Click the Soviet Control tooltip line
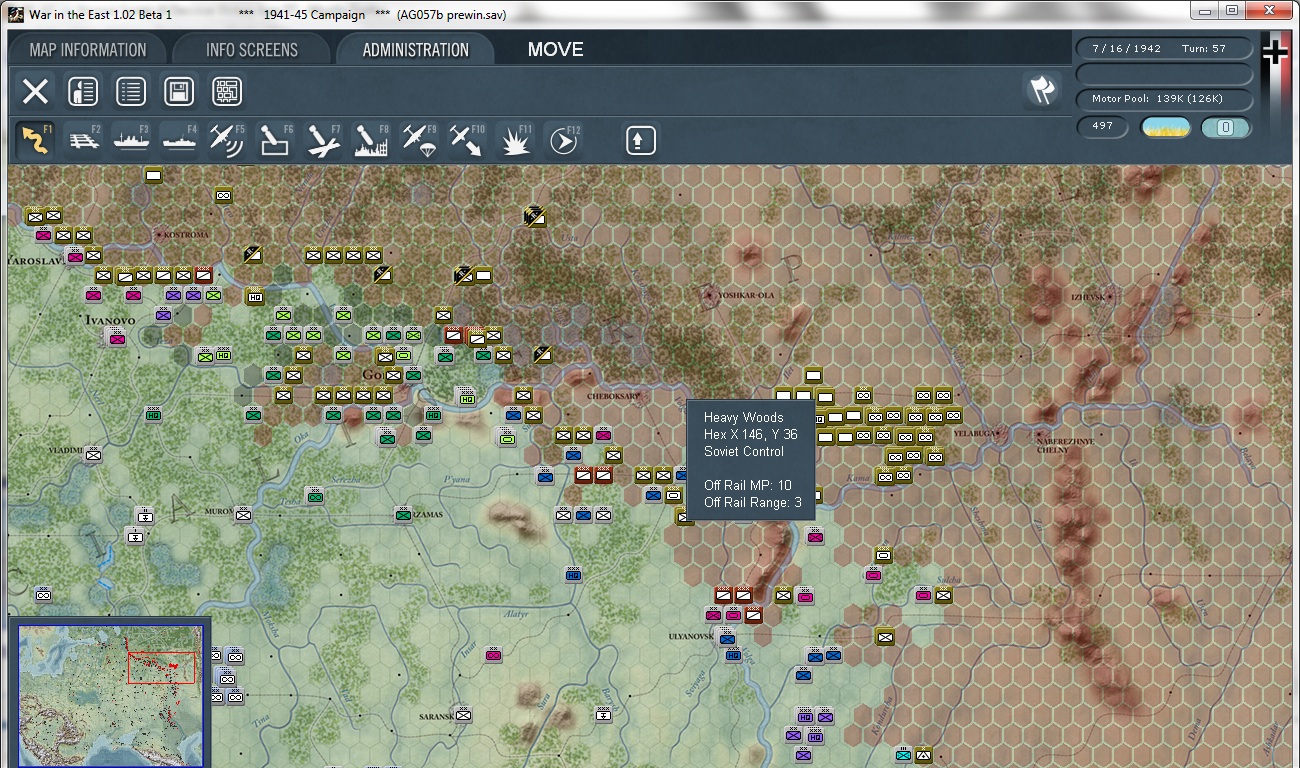This screenshot has height=768, width=1300. tap(744, 451)
